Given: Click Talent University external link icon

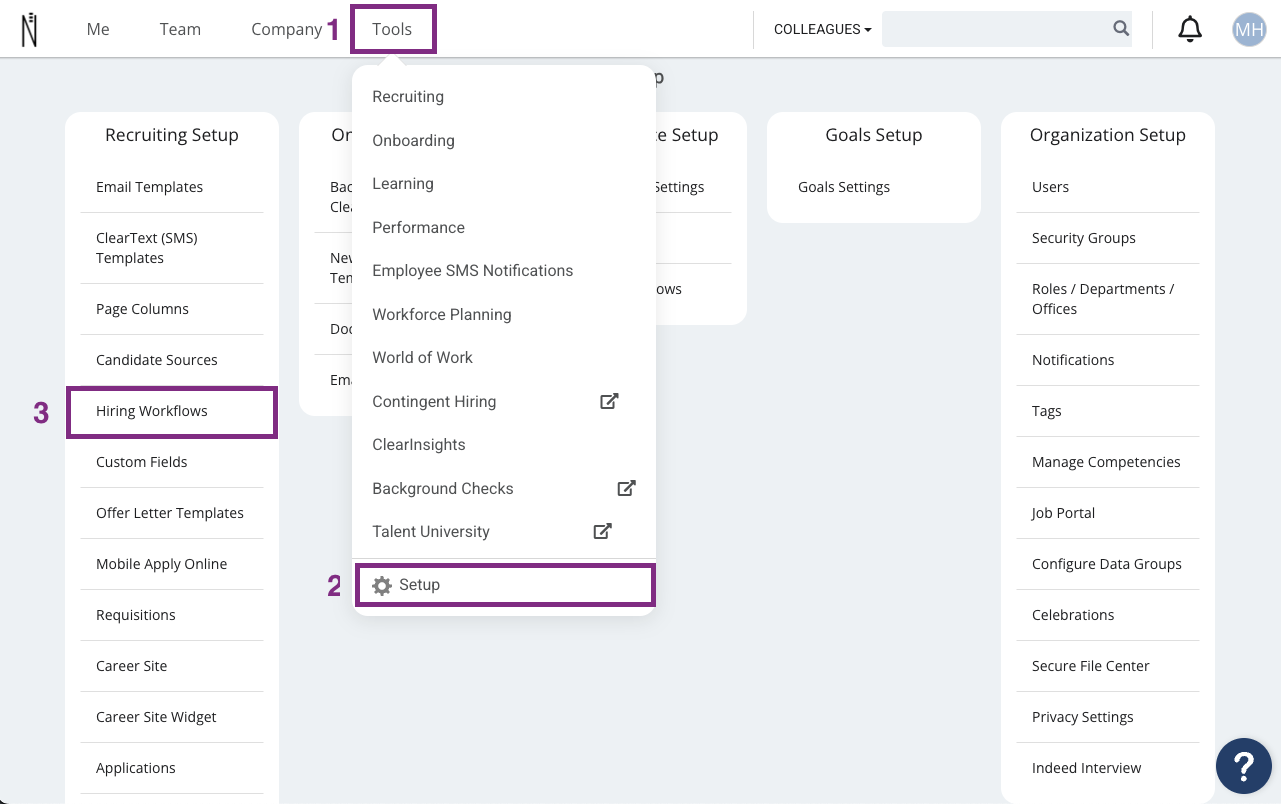Looking at the screenshot, I should click(602, 531).
